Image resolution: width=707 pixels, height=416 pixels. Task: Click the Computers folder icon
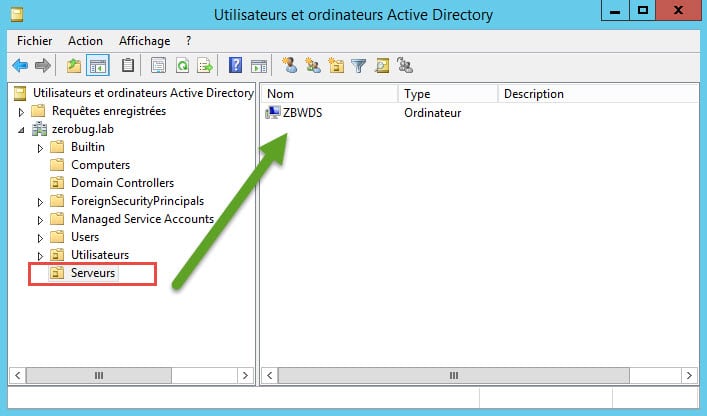pyautogui.click(x=57, y=165)
